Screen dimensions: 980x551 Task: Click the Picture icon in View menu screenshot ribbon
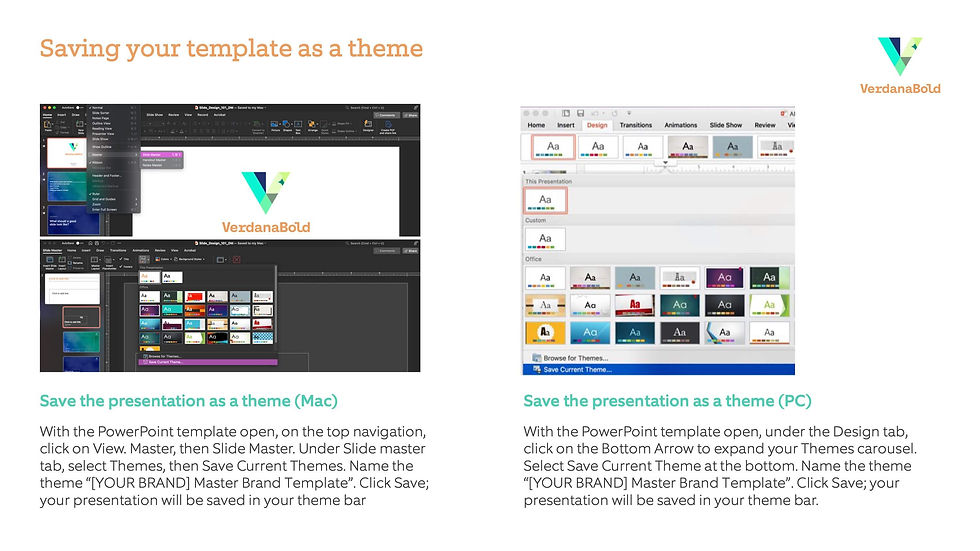276,127
